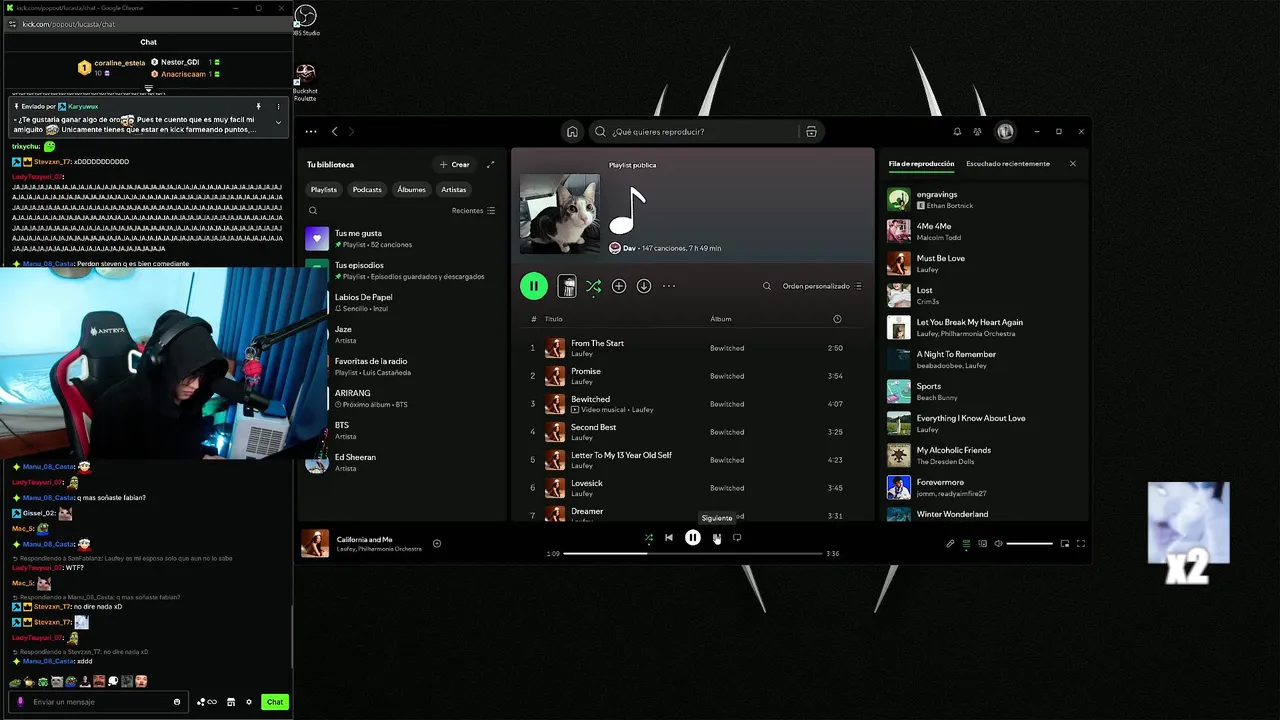Open Ed Sheeran artist in library
1280x720 pixels.
pos(404,462)
